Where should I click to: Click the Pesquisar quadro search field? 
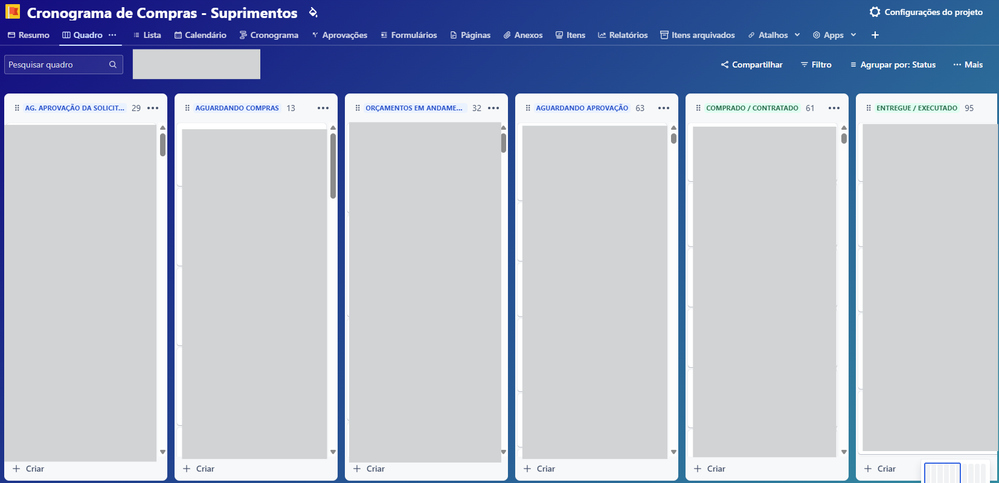tap(64, 64)
